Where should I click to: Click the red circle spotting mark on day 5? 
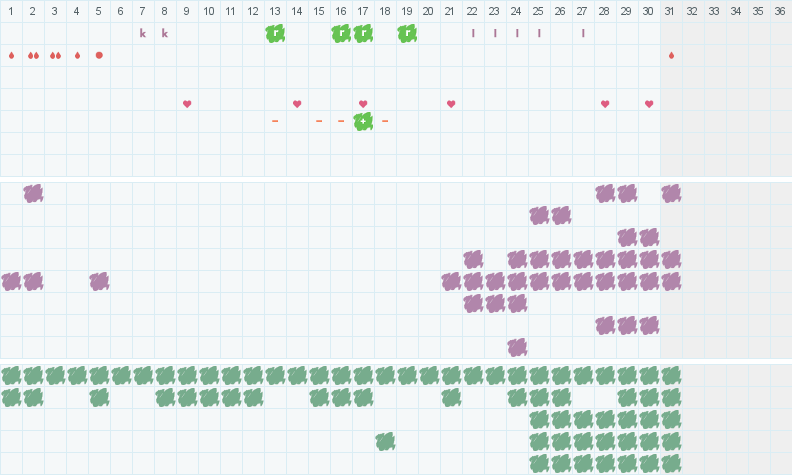click(99, 56)
